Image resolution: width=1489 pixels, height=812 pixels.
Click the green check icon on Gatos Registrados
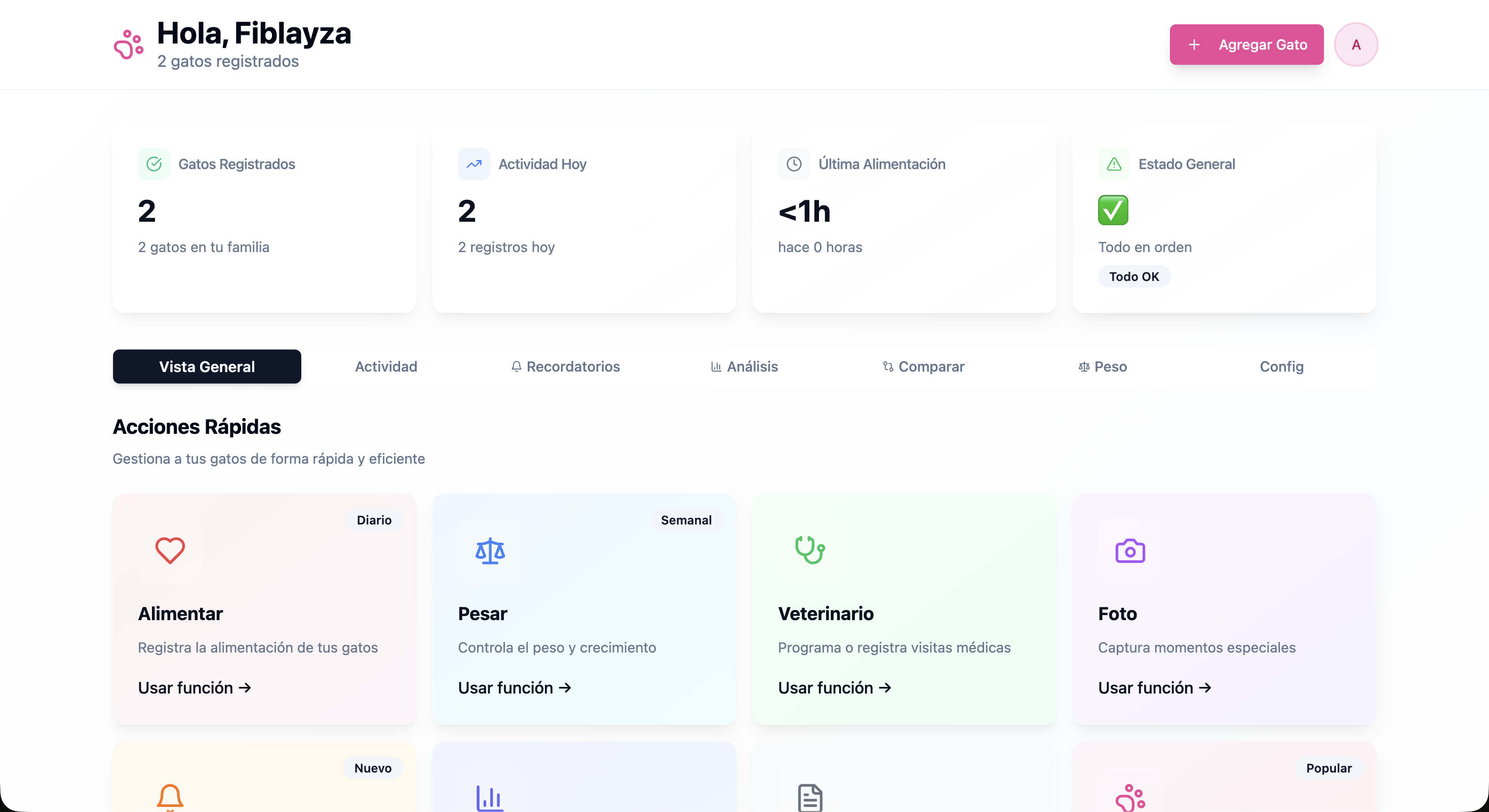click(153, 164)
